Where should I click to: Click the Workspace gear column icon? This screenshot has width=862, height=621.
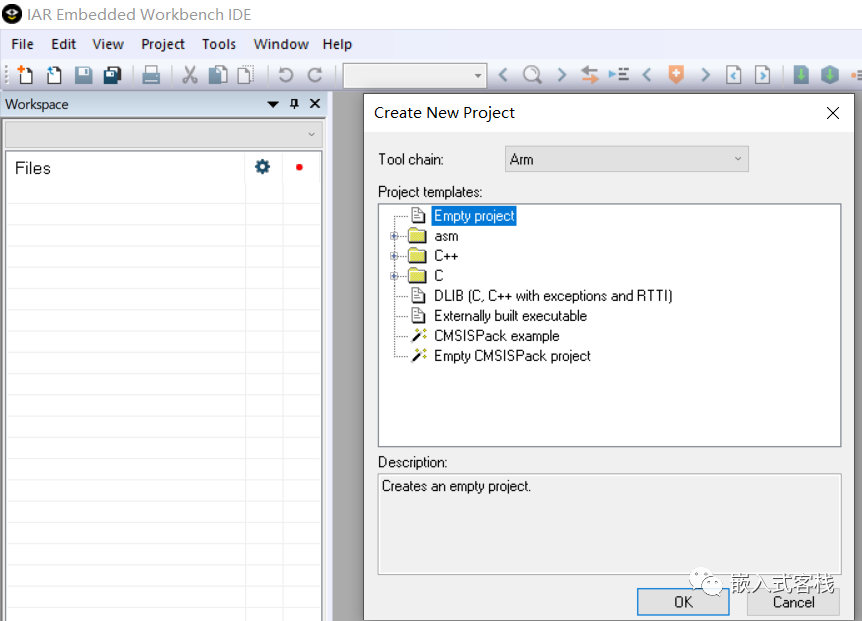pyautogui.click(x=263, y=167)
